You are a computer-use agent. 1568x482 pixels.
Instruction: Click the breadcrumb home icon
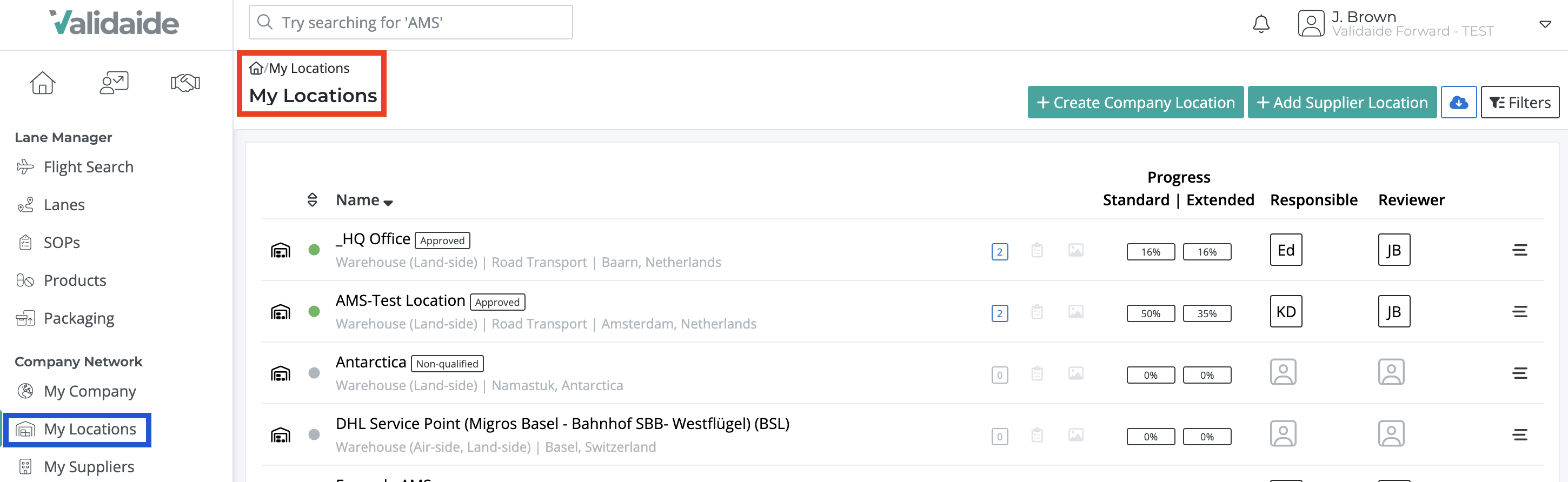[256, 68]
